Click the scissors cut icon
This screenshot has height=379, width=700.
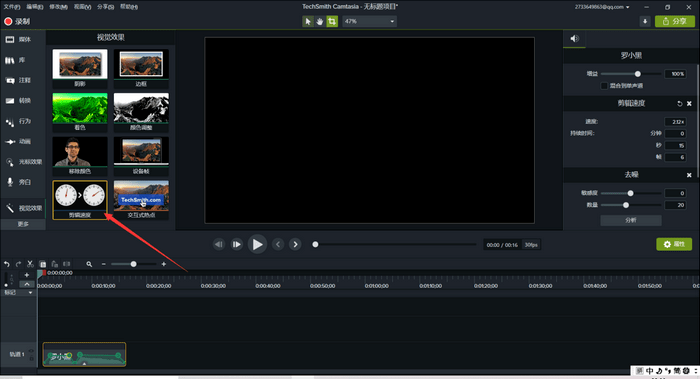coord(30,264)
